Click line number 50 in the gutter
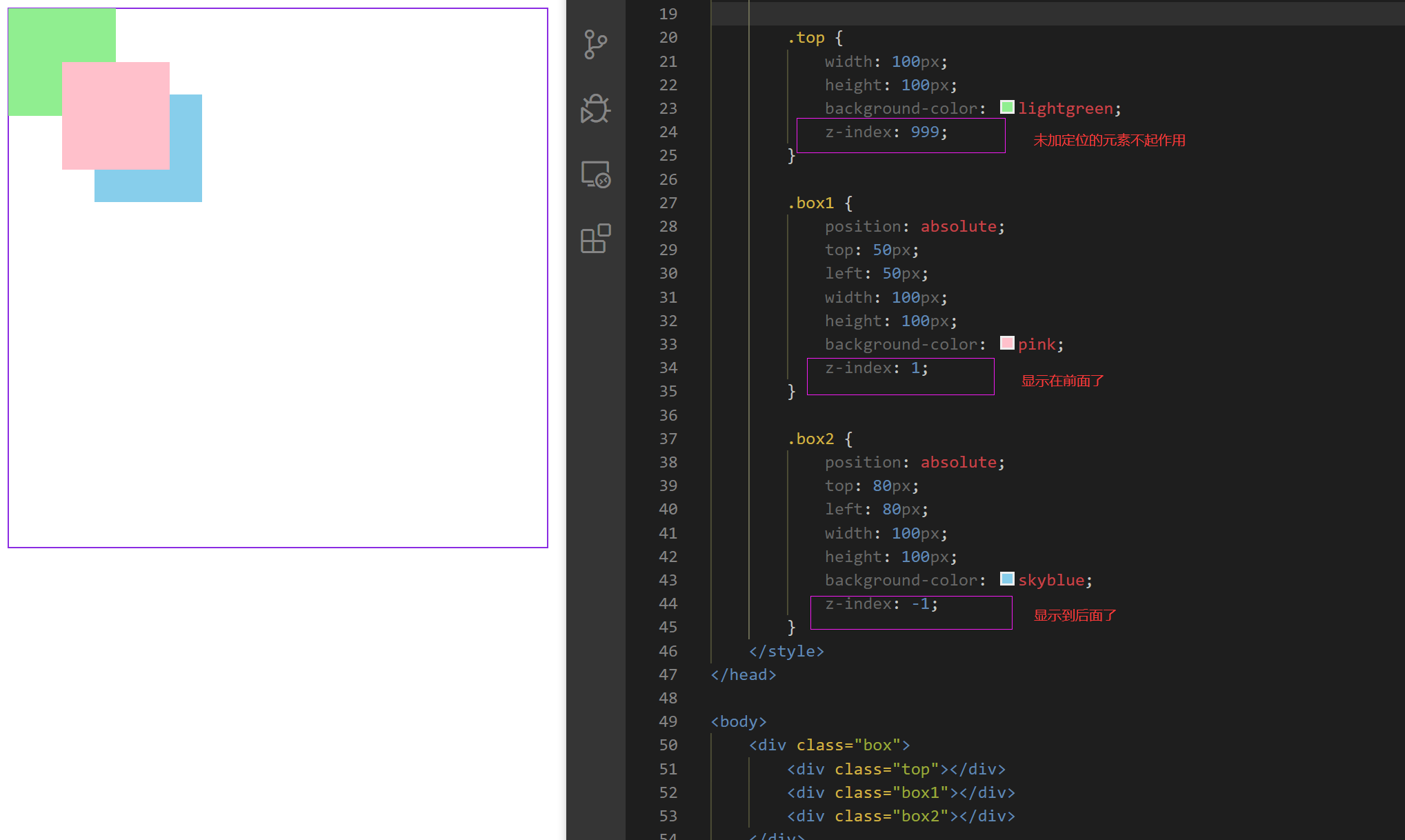Screen dimensions: 1405x840 (x=668, y=746)
